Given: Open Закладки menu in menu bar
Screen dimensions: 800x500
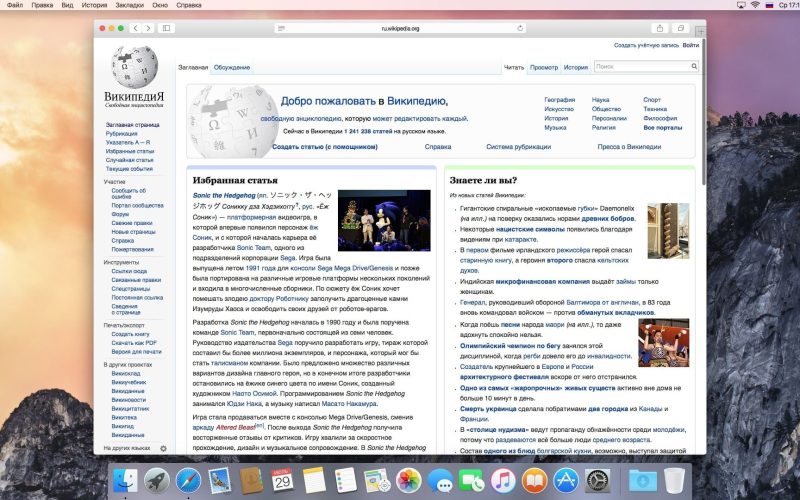Looking at the screenshot, I should [x=130, y=5].
